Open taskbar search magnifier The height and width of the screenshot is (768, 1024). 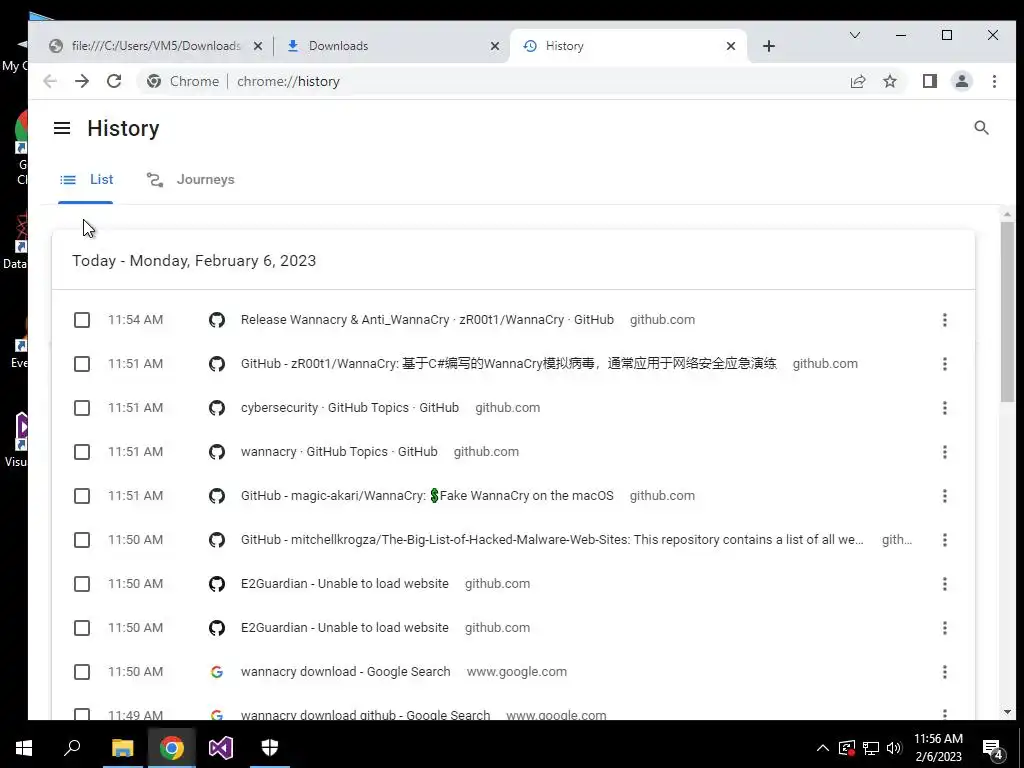click(72, 747)
